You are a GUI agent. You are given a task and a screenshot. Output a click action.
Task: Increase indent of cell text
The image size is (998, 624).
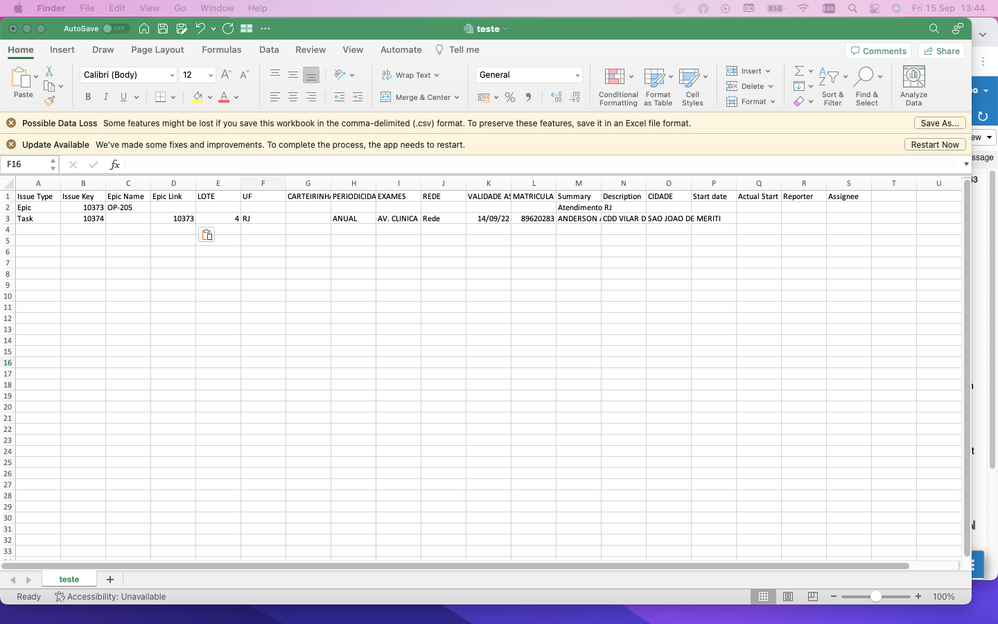(358, 97)
